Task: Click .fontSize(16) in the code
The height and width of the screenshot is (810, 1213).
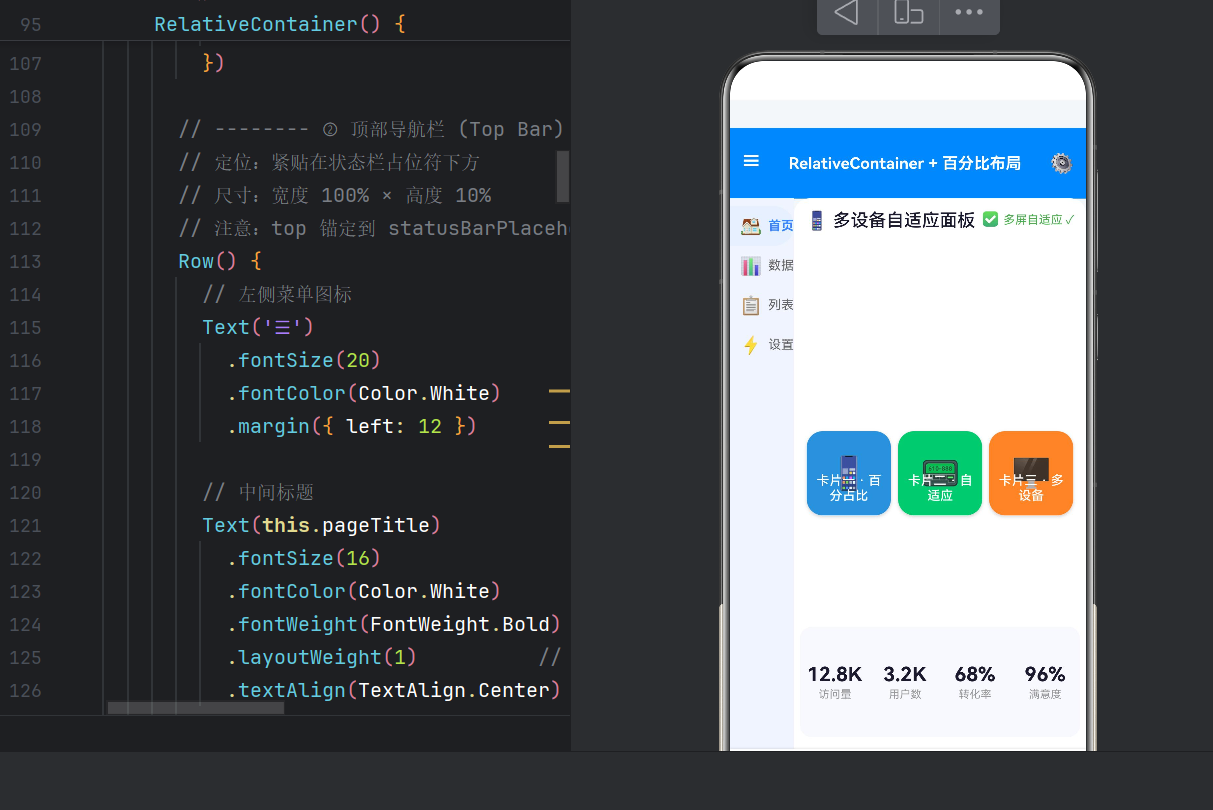Action: tap(304, 558)
